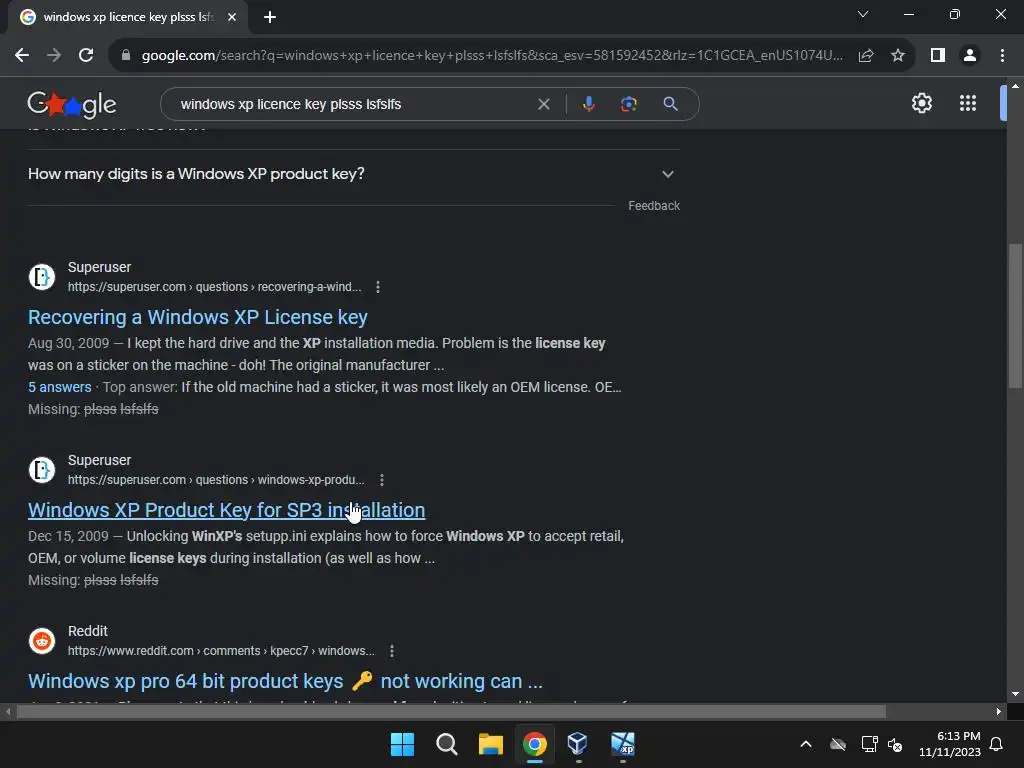Open tab search dropdown arrow
The image size is (1024, 768).
[x=863, y=14]
